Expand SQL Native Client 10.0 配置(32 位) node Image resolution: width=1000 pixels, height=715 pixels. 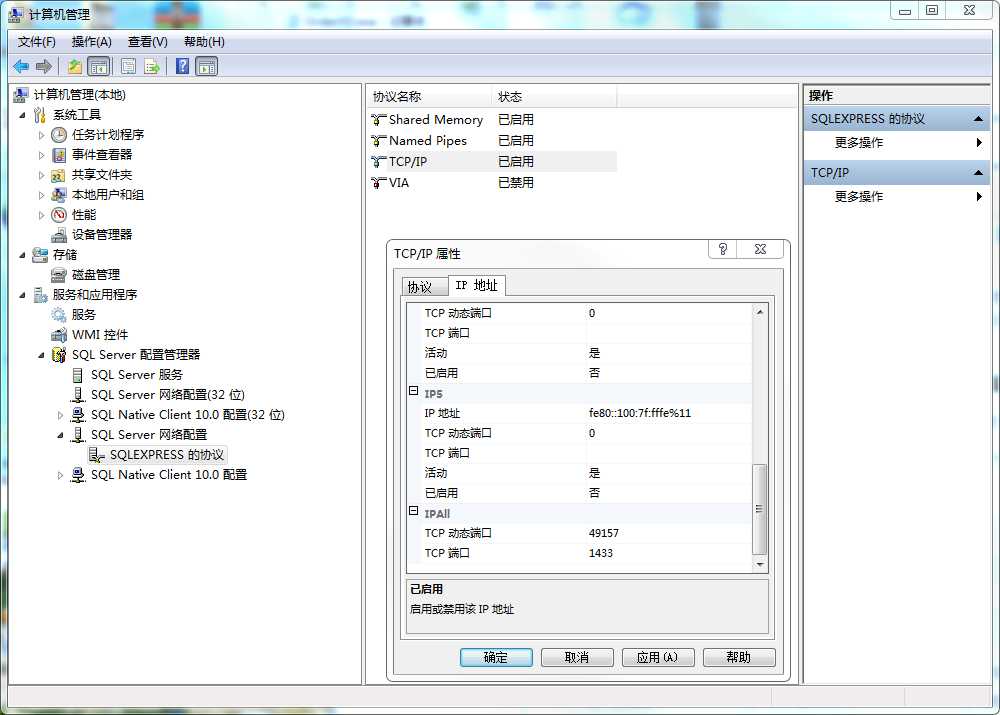click(x=61, y=415)
